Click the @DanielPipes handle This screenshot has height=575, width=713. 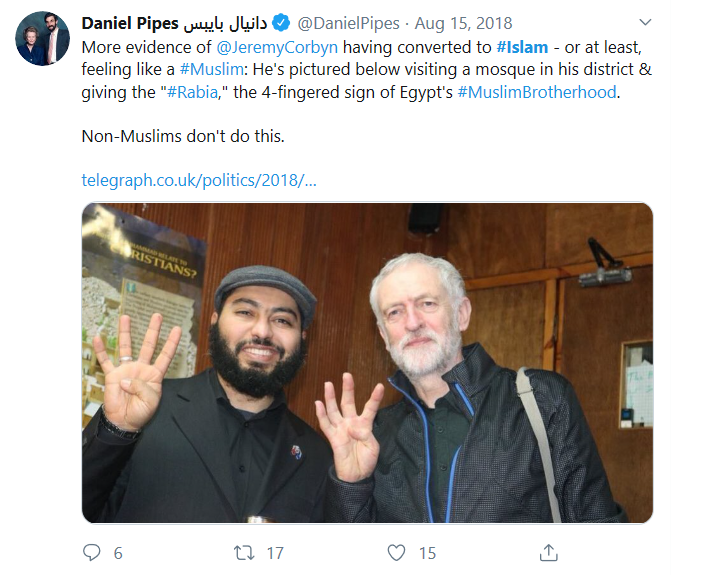348,23
